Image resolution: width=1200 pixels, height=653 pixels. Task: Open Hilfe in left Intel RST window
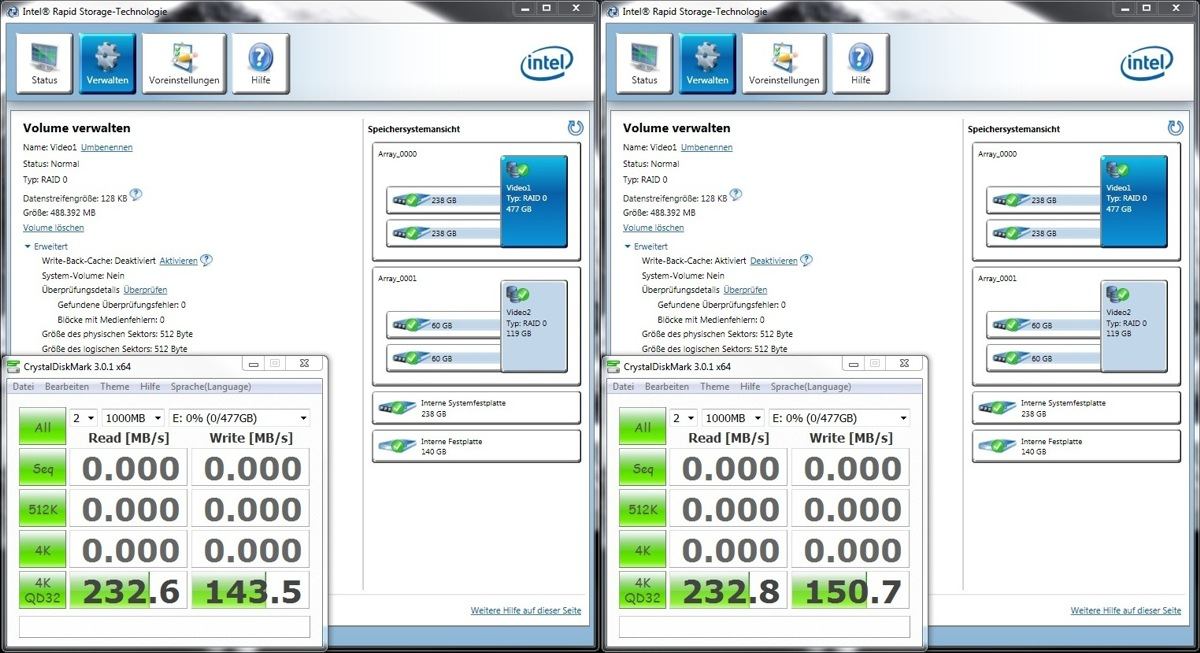(x=261, y=64)
